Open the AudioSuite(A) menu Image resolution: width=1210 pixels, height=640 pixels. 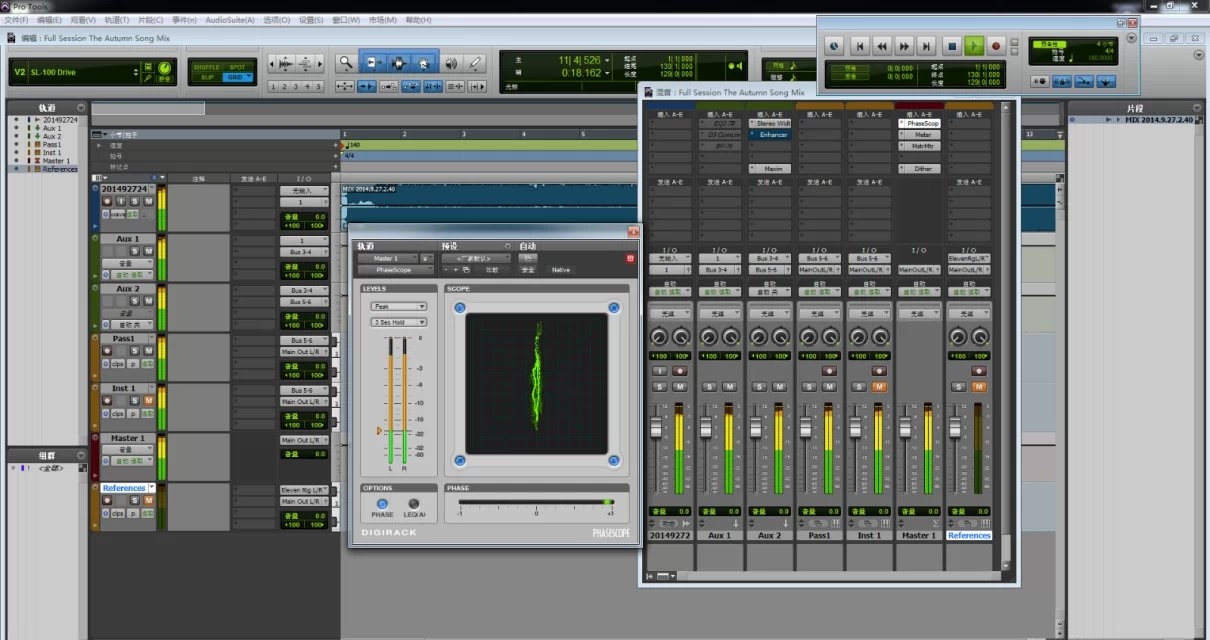click(230, 20)
